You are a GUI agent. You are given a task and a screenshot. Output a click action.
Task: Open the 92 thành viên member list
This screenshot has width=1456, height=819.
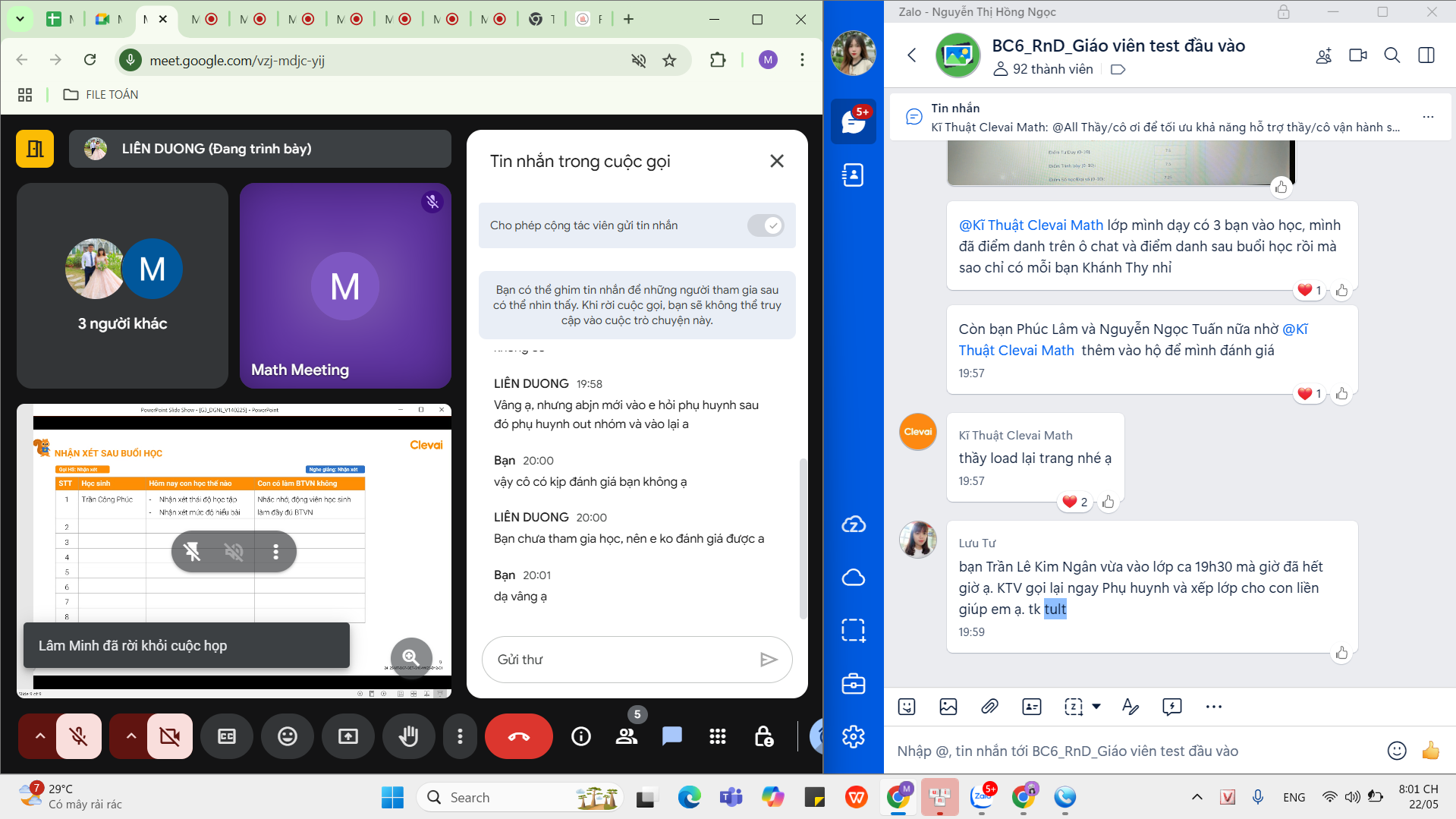(1043, 69)
